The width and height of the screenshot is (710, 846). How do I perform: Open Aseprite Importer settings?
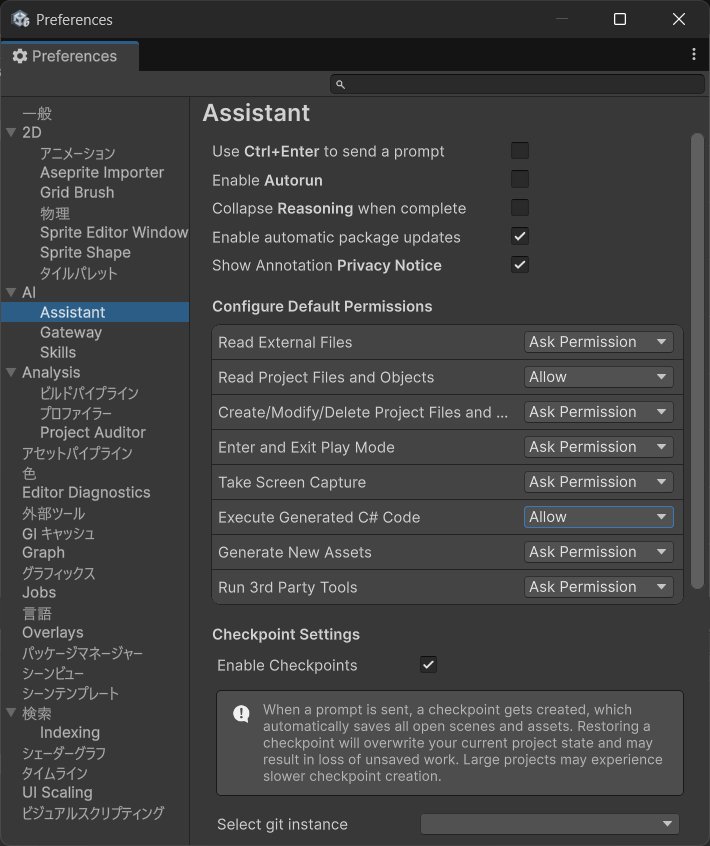[x=102, y=173]
